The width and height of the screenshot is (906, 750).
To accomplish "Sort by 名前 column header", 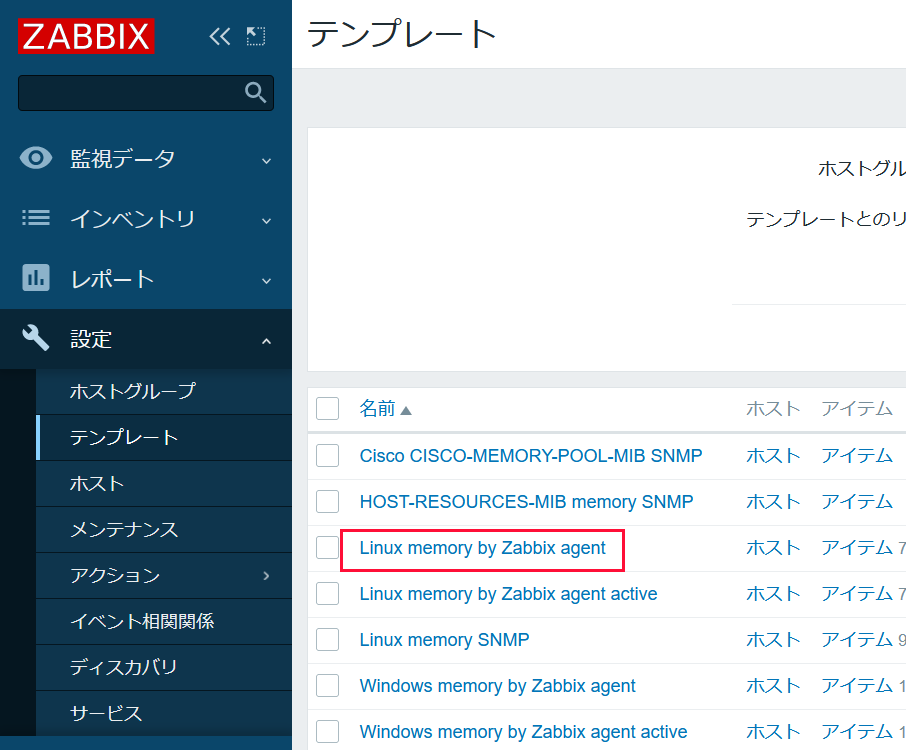I will click(385, 409).
